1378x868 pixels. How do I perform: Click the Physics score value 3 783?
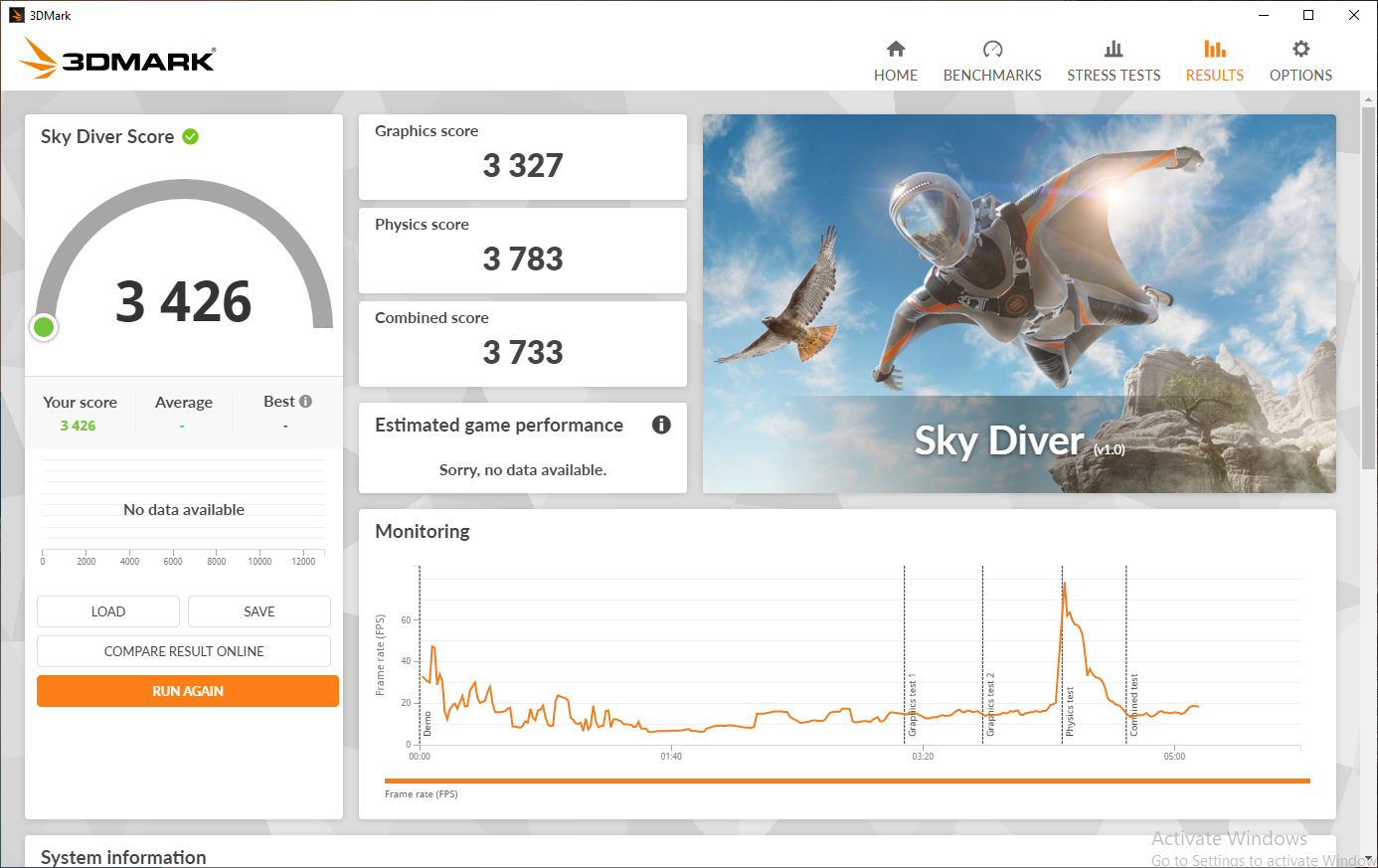coord(523,259)
